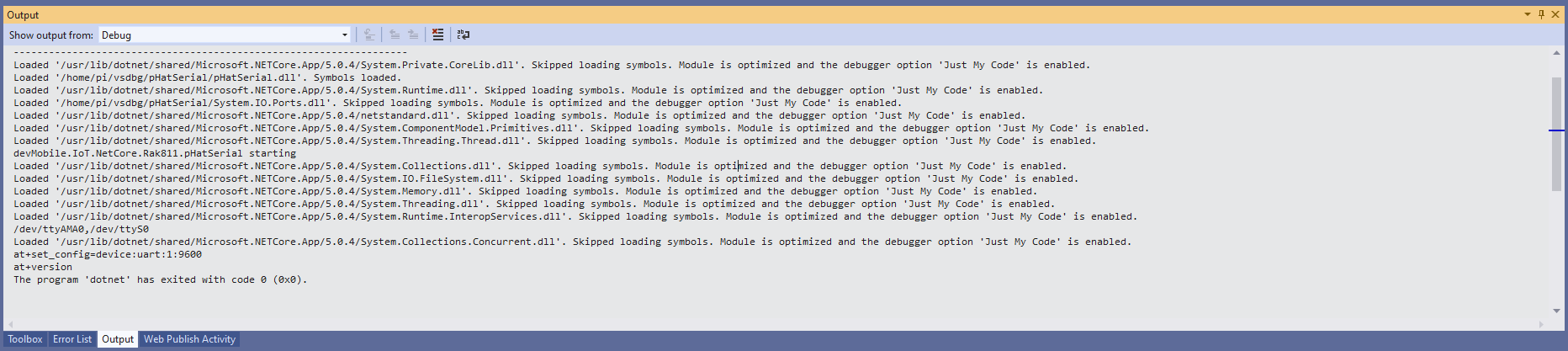The image size is (1568, 351).
Task: Go to the previous message icon
Action: click(395, 35)
